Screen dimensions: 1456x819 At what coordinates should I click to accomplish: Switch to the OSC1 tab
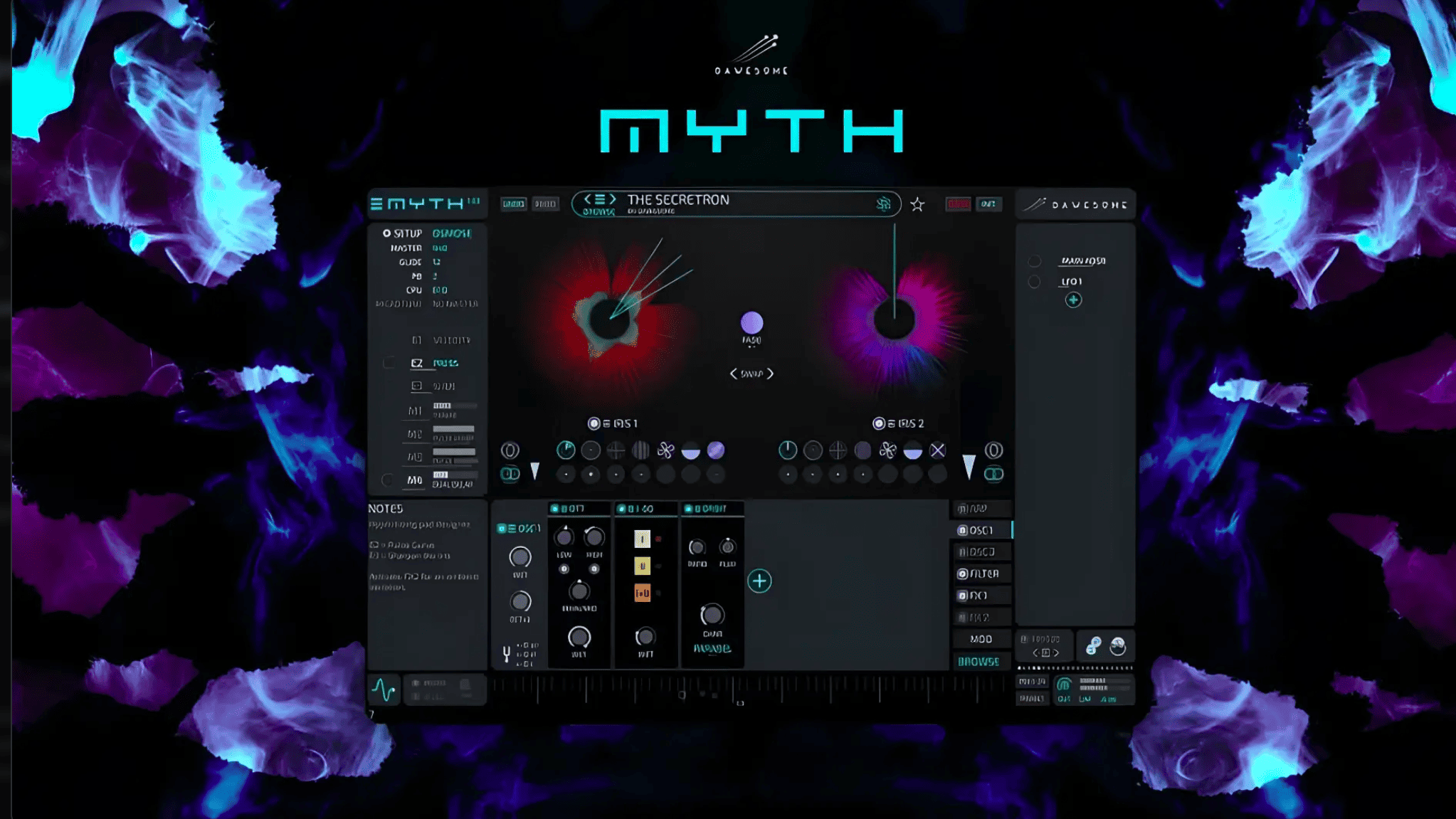click(981, 530)
